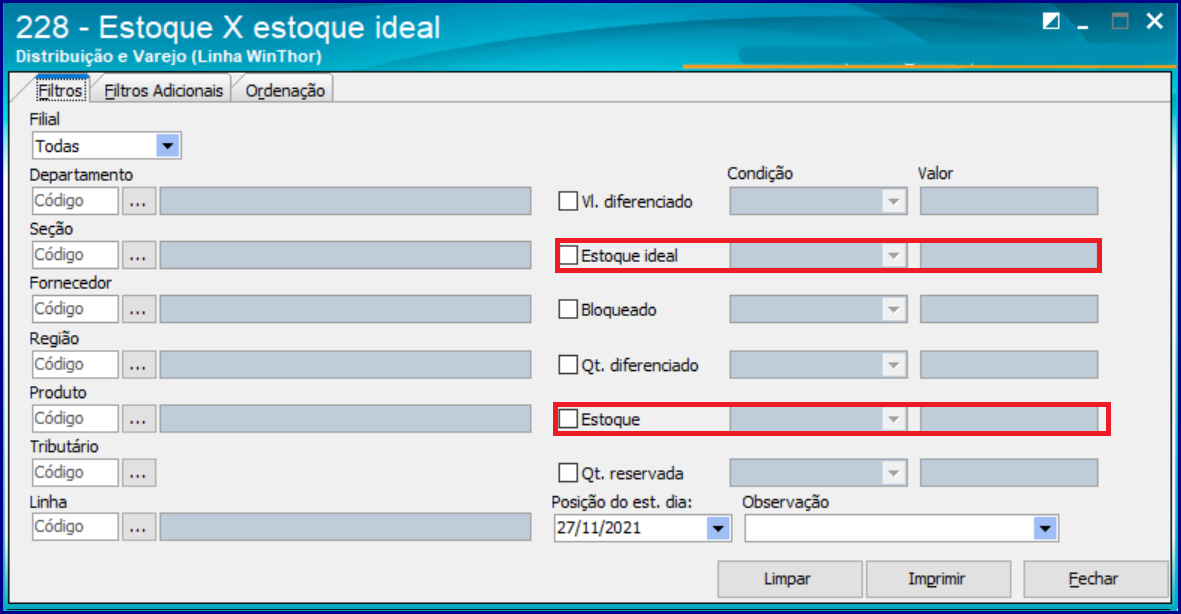Focus the Produto Código field
This screenshot has width=1181, height=614.
[x=75, y=419]
